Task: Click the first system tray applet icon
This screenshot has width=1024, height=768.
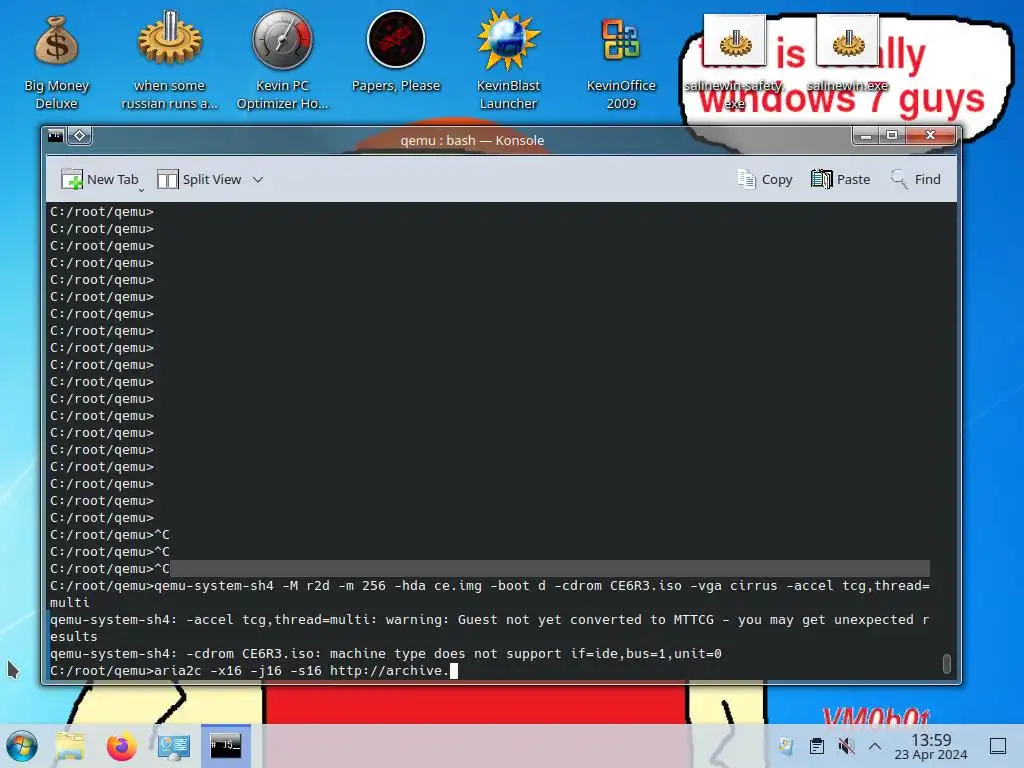Action: (x=786, y=746)
